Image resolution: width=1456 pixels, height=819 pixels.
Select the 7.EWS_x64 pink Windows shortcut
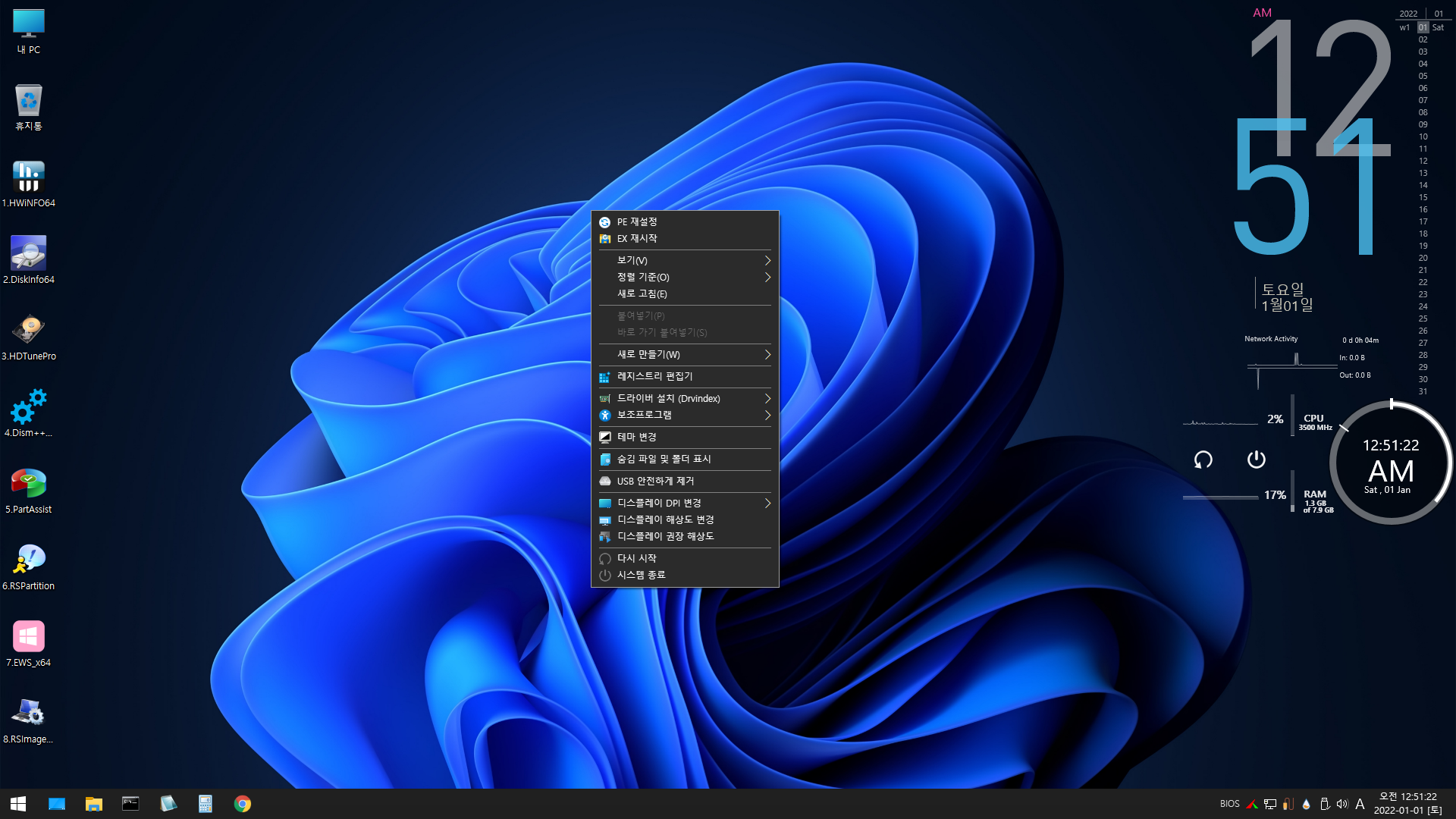point(29,643)
